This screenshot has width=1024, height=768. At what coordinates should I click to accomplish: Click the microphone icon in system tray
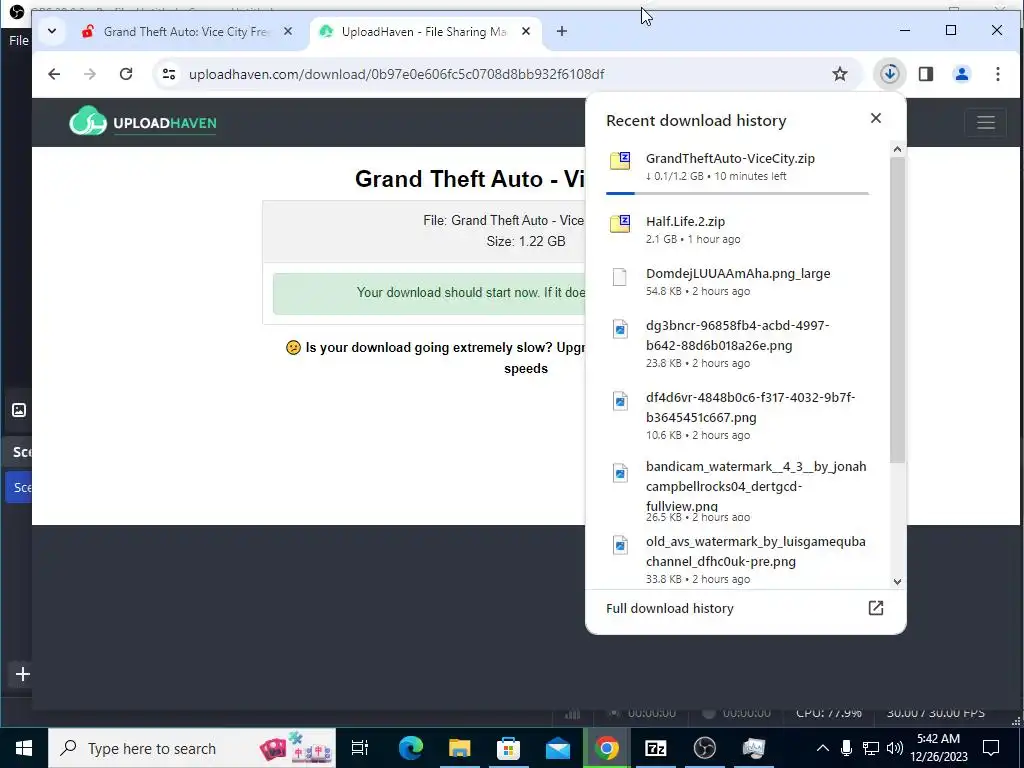(x=846, y=748)
